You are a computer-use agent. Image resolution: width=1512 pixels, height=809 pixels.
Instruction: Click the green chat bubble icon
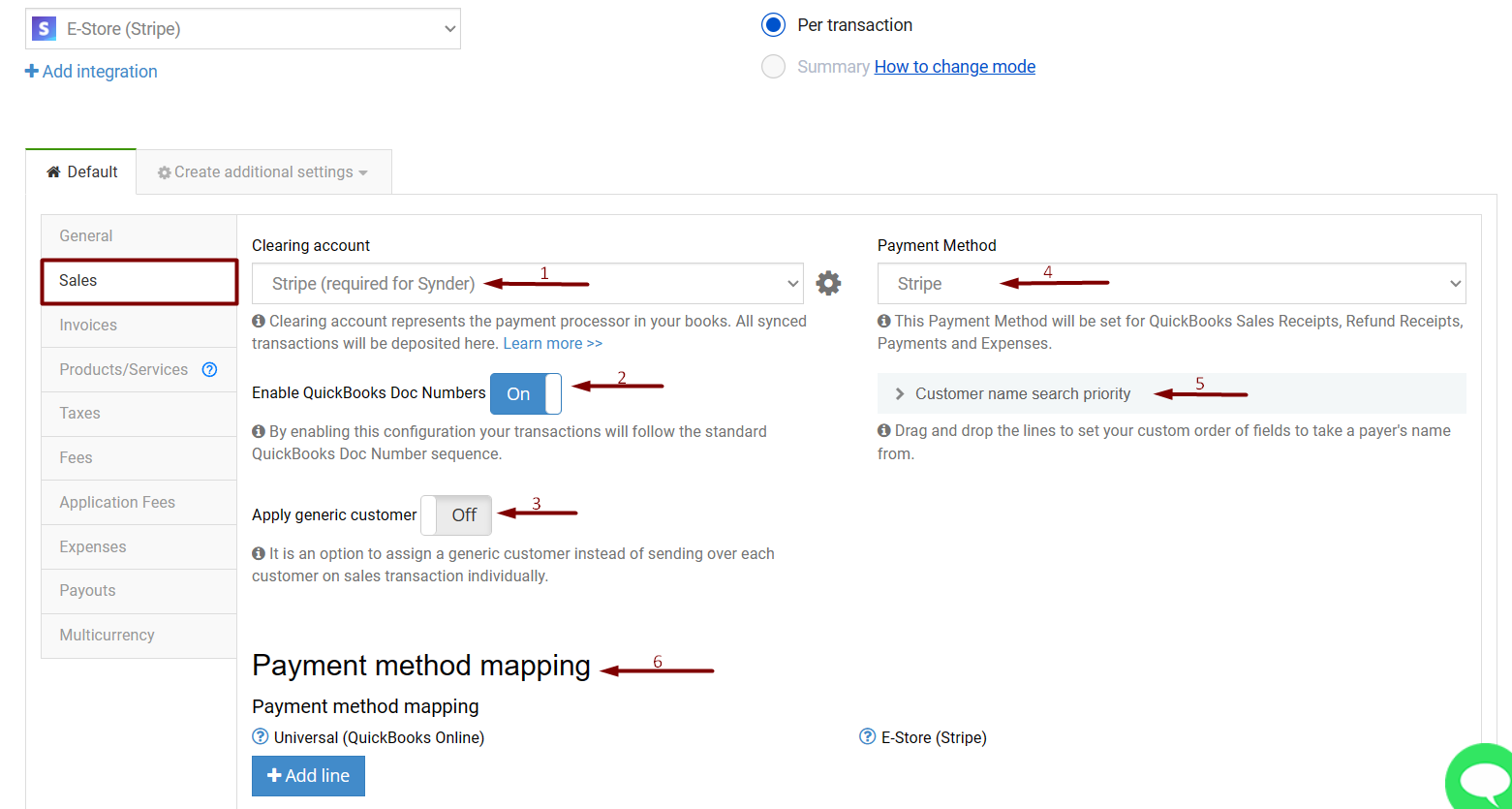coord(1479,776)
